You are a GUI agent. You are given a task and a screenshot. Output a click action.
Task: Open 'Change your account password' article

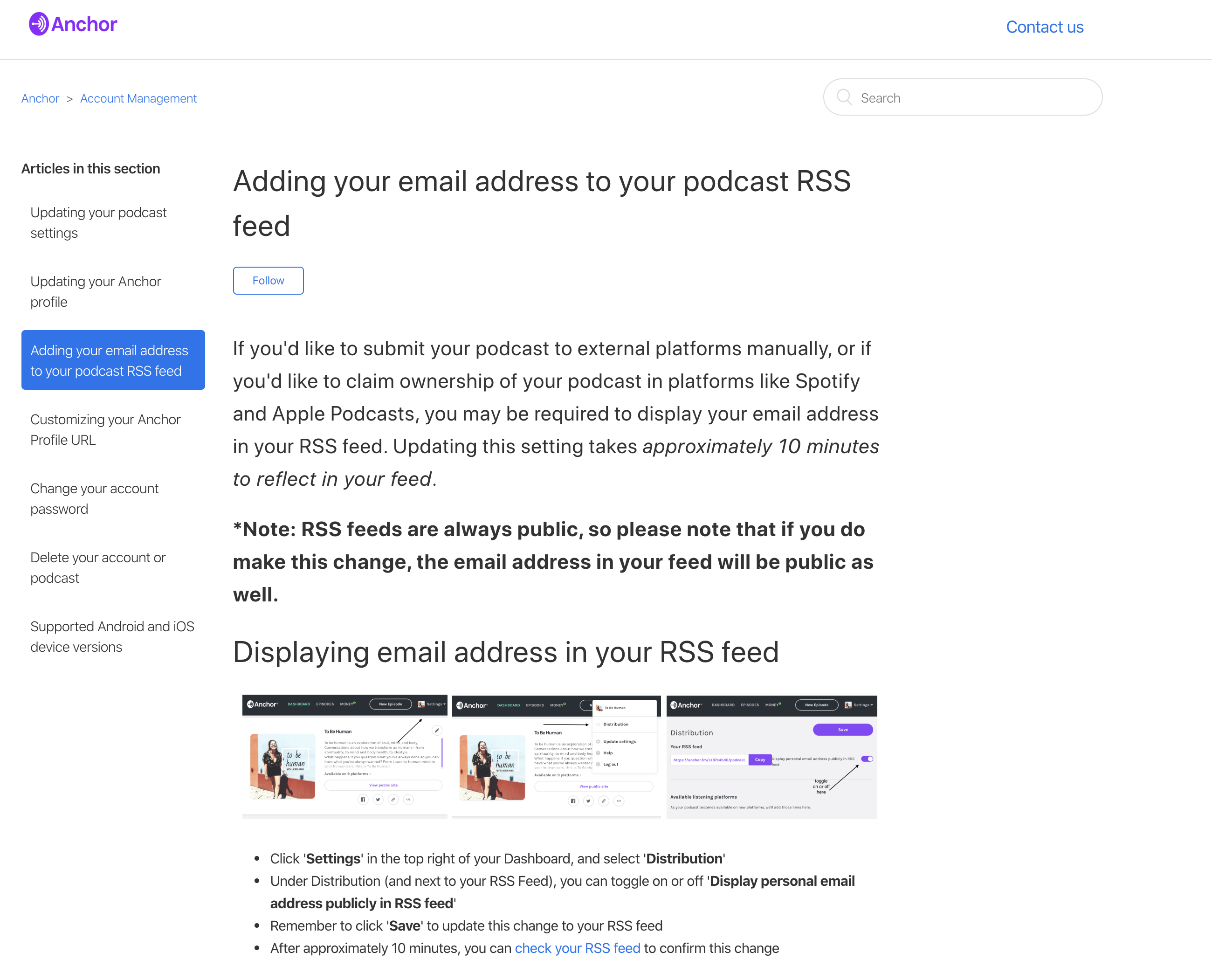click(113, 498)
